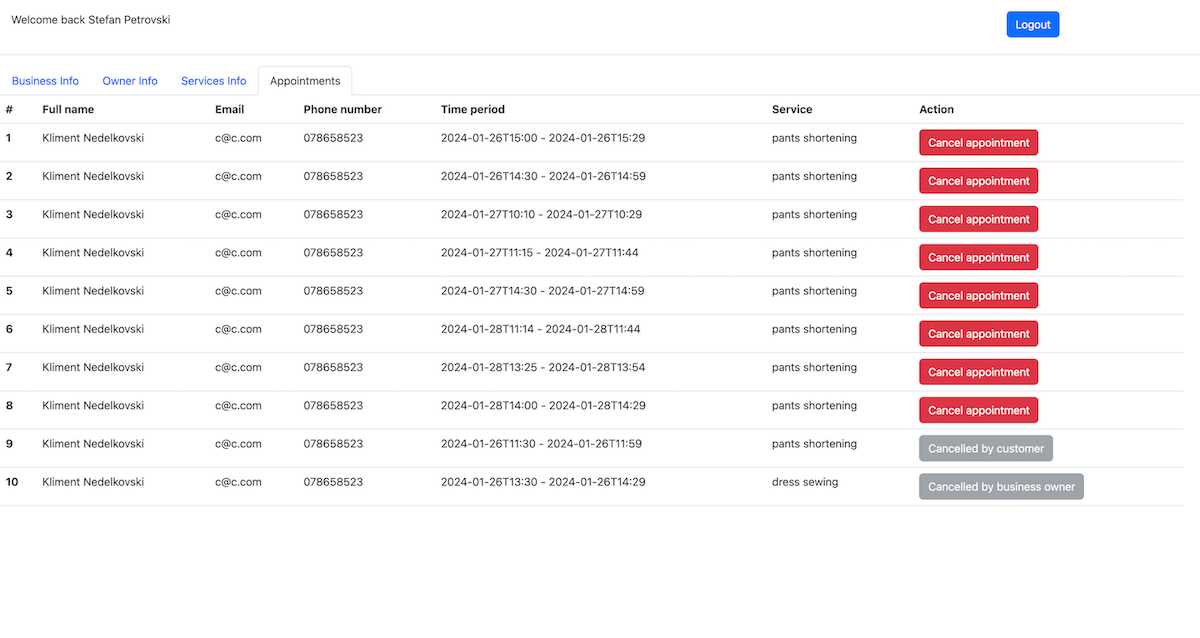Image resolution: width=1200 pixels, height=638 pixels.
Task: Cancel the 2024-01-28T11:14 appointment
Action: 978,334
